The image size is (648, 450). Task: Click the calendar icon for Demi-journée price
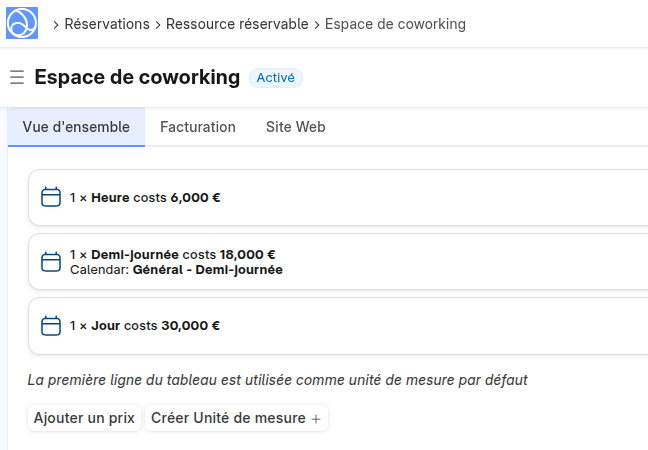click(51, 262)
